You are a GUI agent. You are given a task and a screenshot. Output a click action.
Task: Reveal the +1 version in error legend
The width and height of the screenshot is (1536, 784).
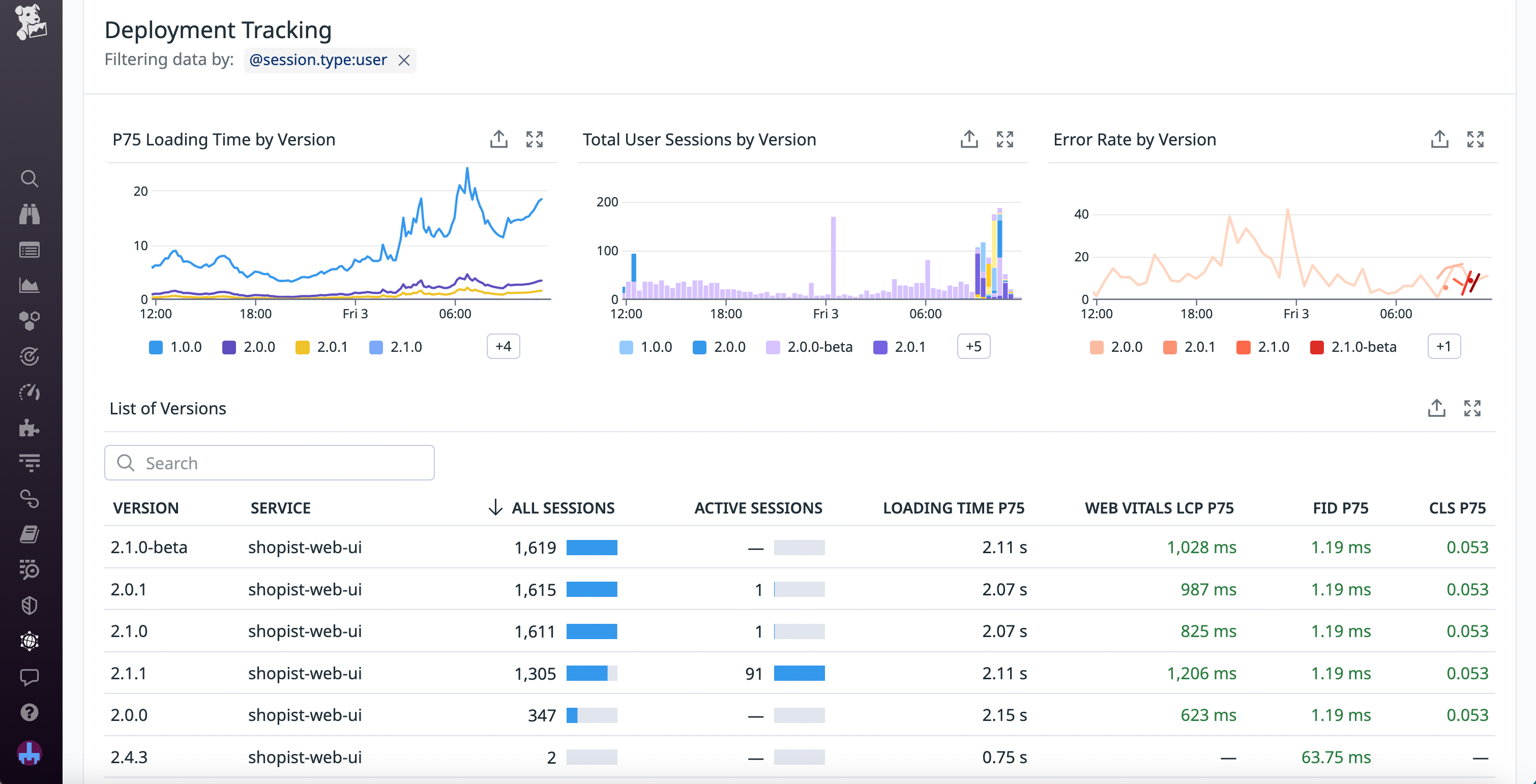click(x=1443, y=346)
